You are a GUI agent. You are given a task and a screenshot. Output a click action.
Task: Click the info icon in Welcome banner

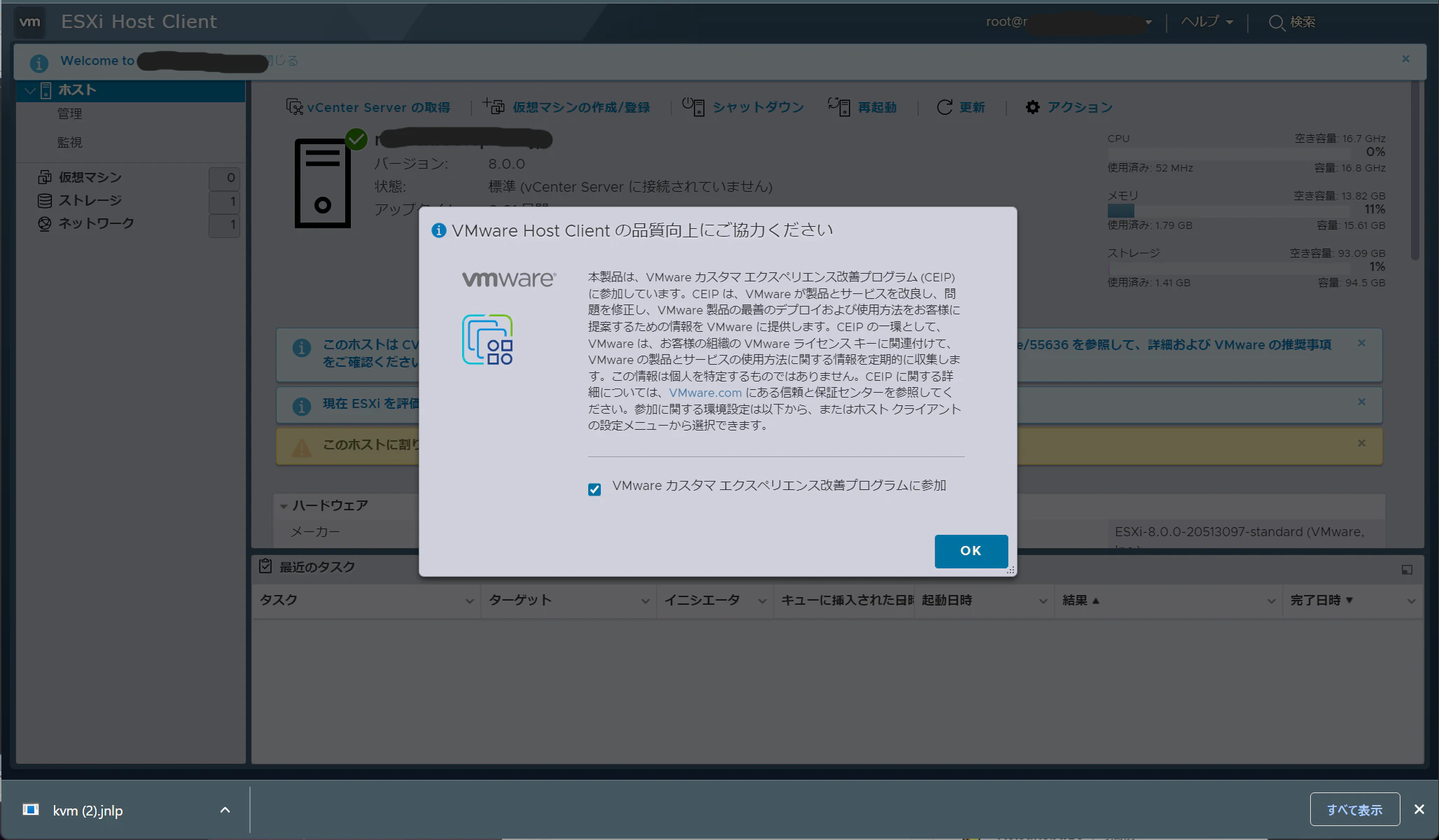tap(39, 63)
